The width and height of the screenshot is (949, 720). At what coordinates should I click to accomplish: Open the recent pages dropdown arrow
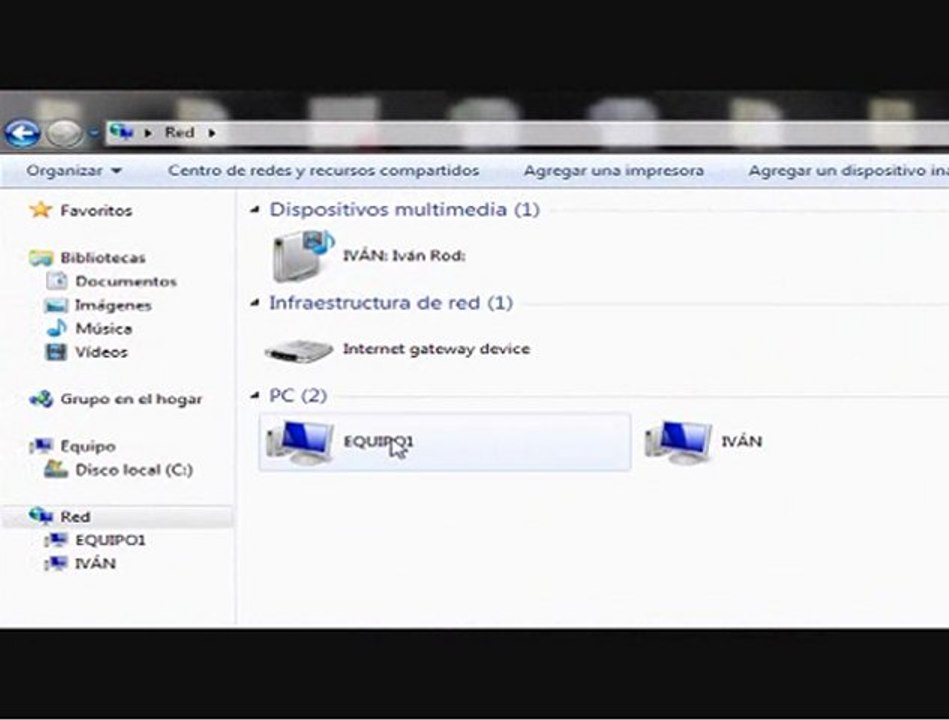[93, 133]
